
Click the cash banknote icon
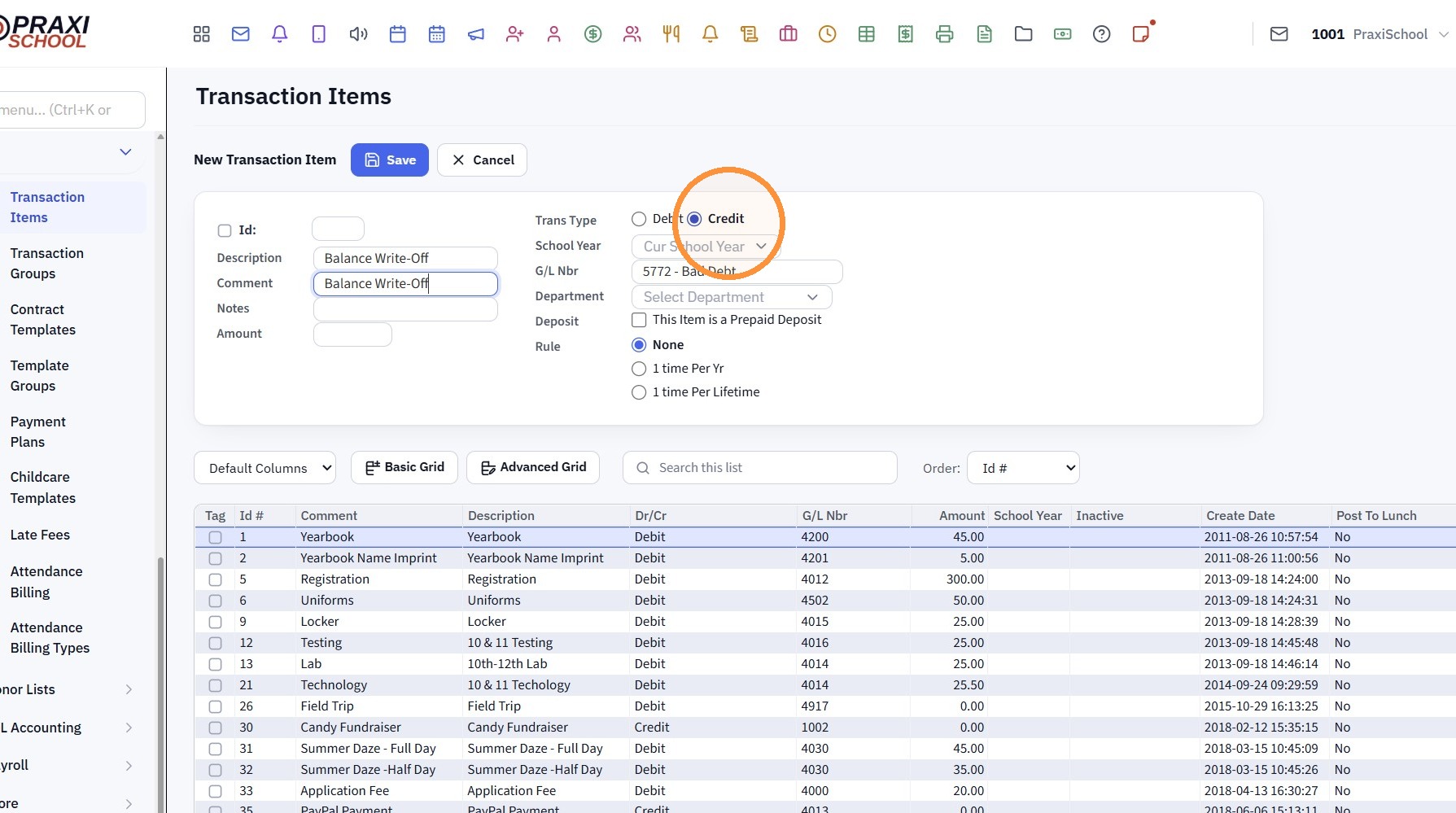click(x=1063, y=34)
